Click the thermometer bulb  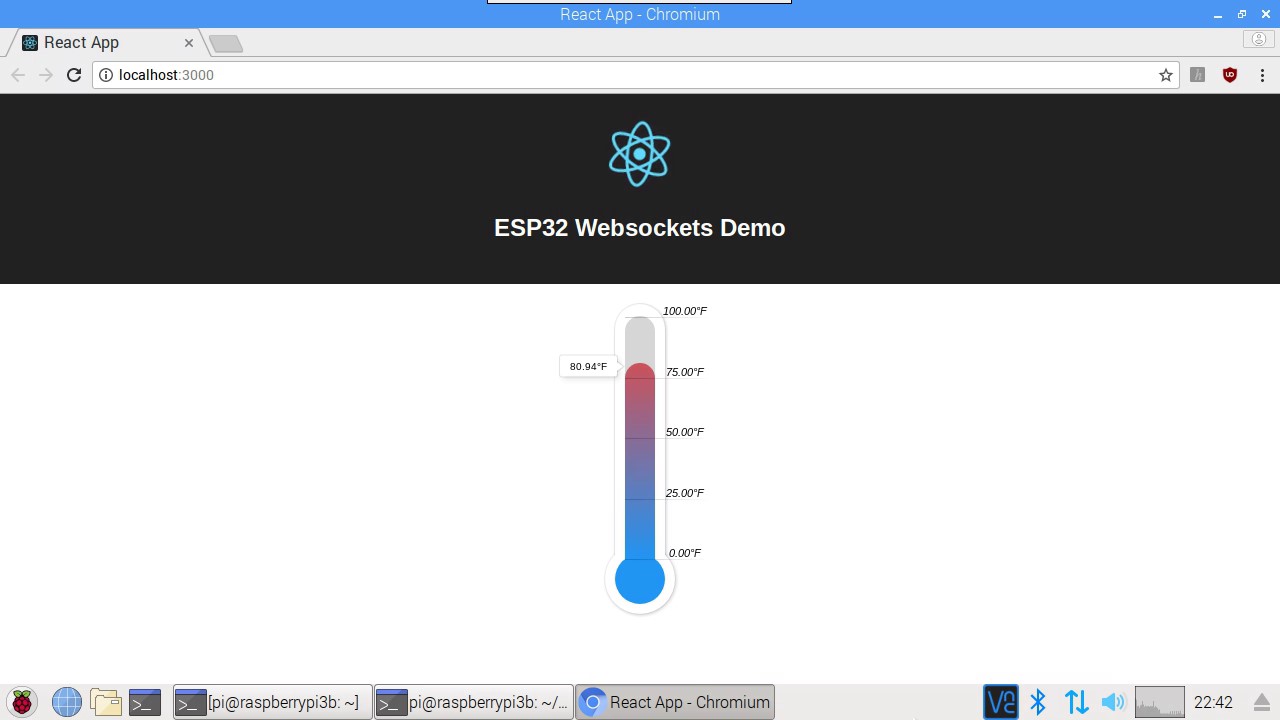pyautogui.click(x=640, y=580)
